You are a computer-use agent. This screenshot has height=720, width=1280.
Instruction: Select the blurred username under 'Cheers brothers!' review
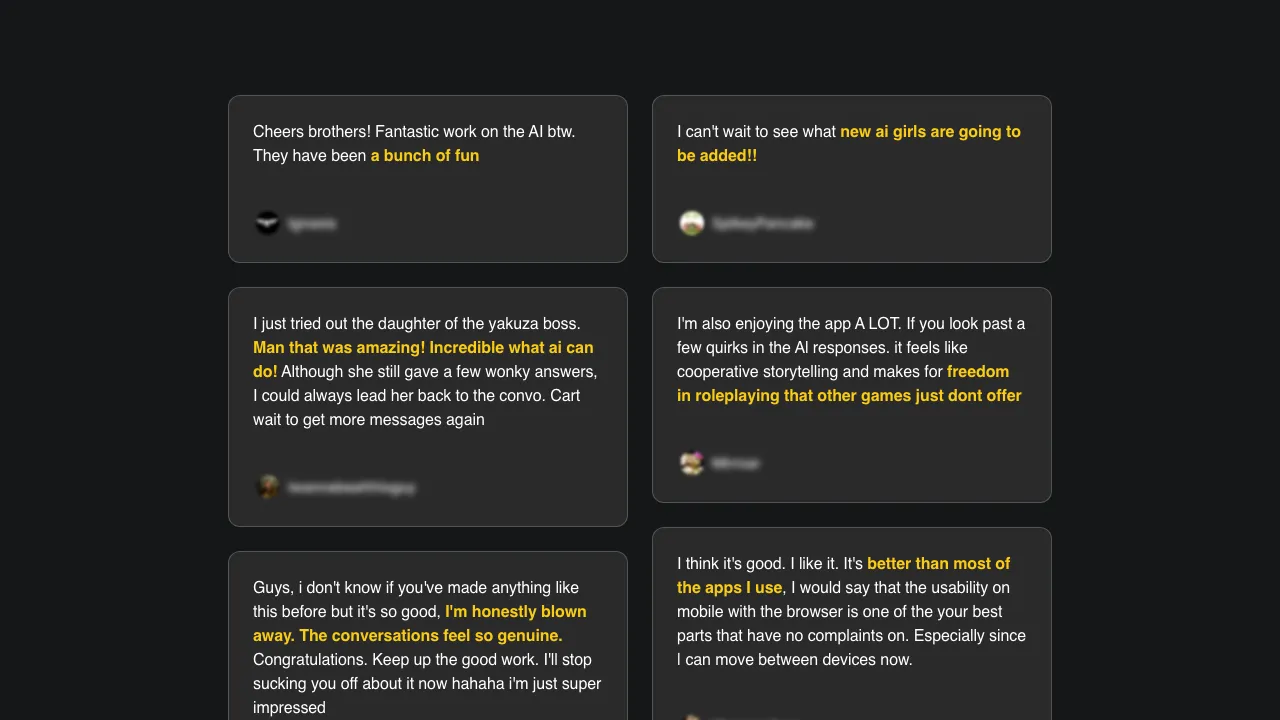(312, 224)
